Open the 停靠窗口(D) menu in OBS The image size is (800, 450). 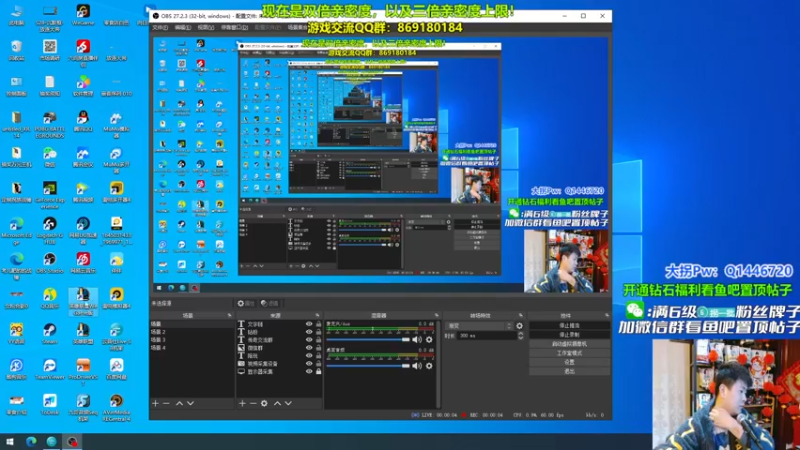point(234,28)
